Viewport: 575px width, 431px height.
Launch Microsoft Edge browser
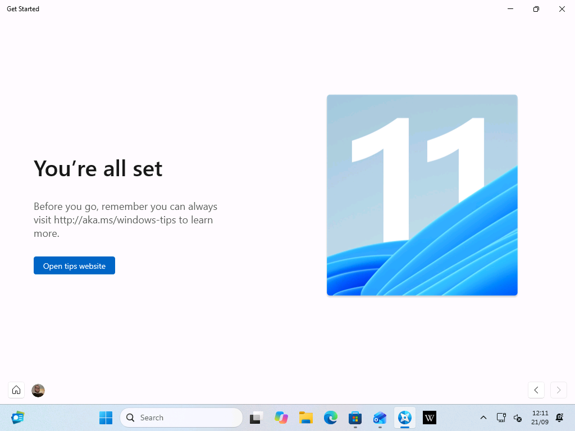(x=330, y=417)
